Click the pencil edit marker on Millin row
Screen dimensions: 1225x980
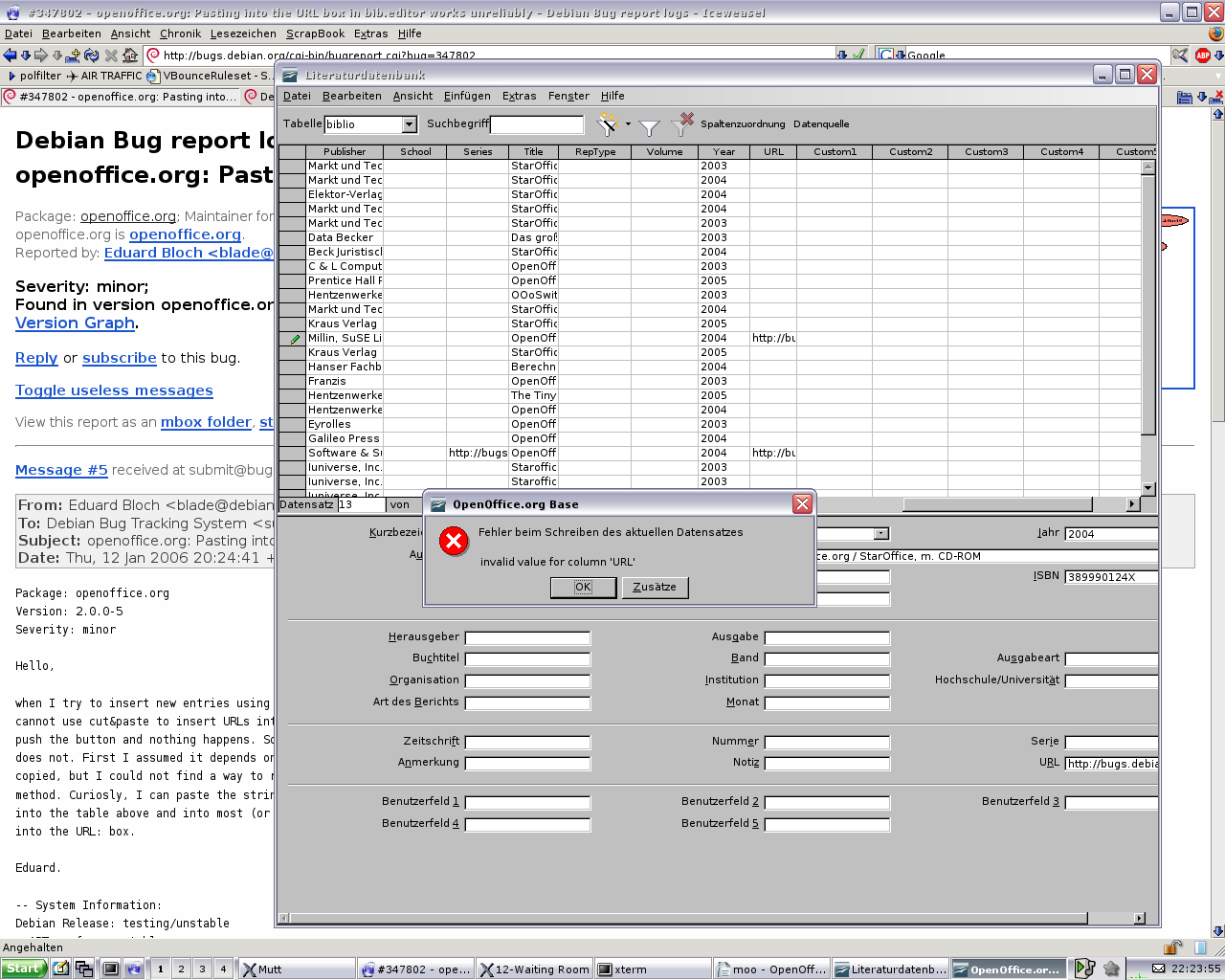click(295, 339)
